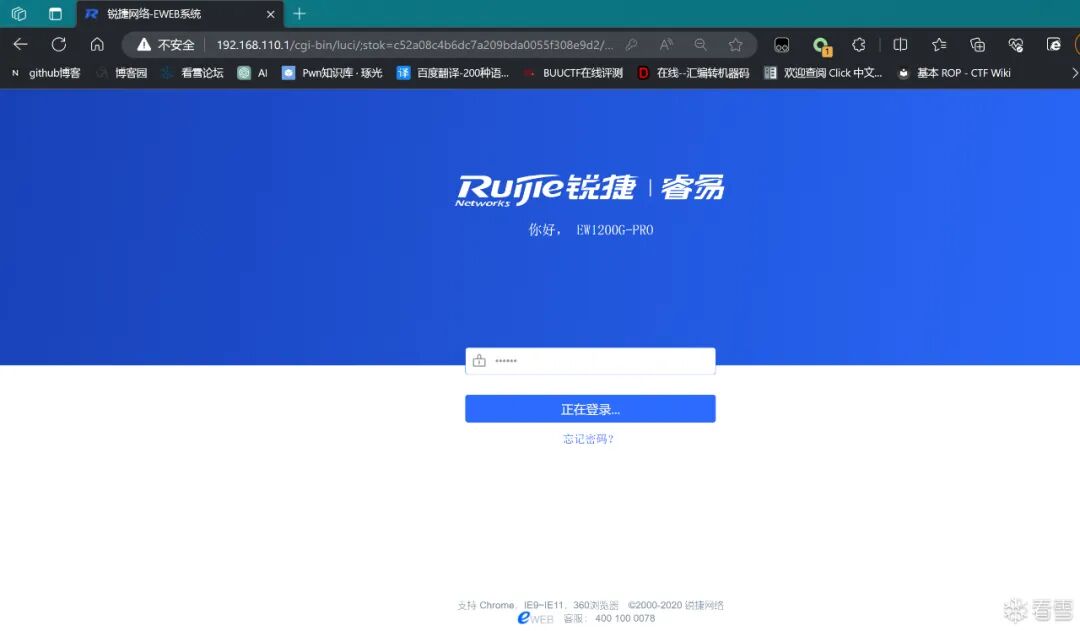Open the github博客 bookmark
The image size is (1080, 631).
[46, 73]
